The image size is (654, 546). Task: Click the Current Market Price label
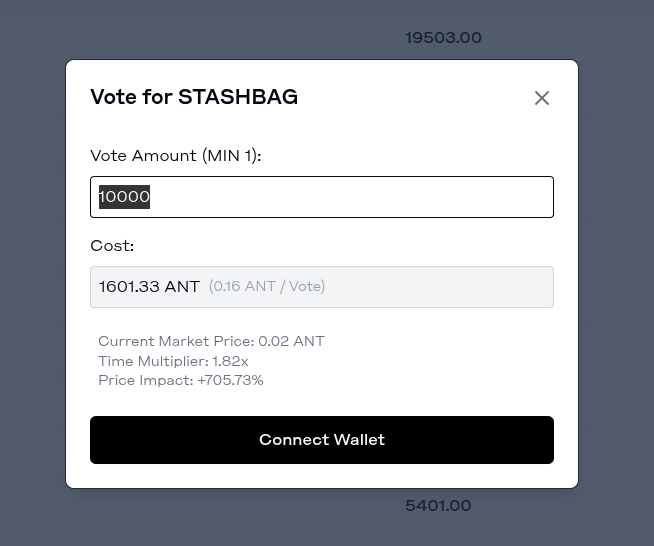(x=176, y=341)
